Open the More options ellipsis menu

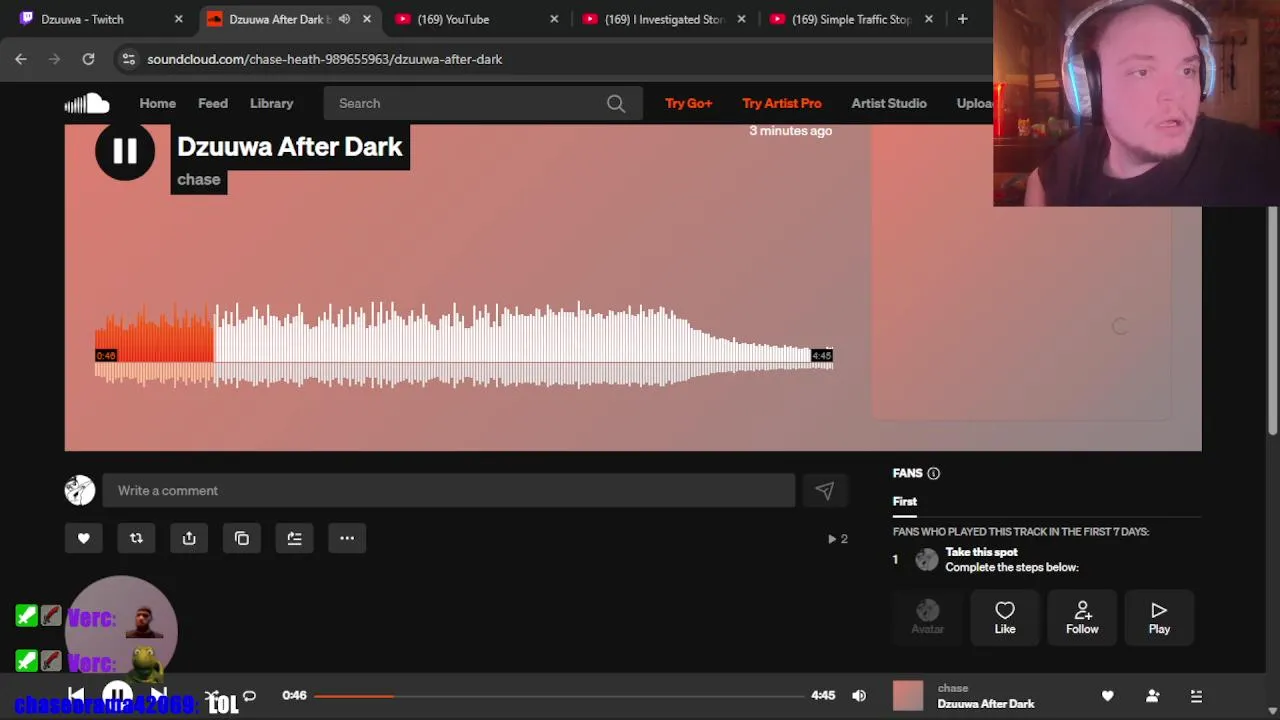[x=347, y=538]
